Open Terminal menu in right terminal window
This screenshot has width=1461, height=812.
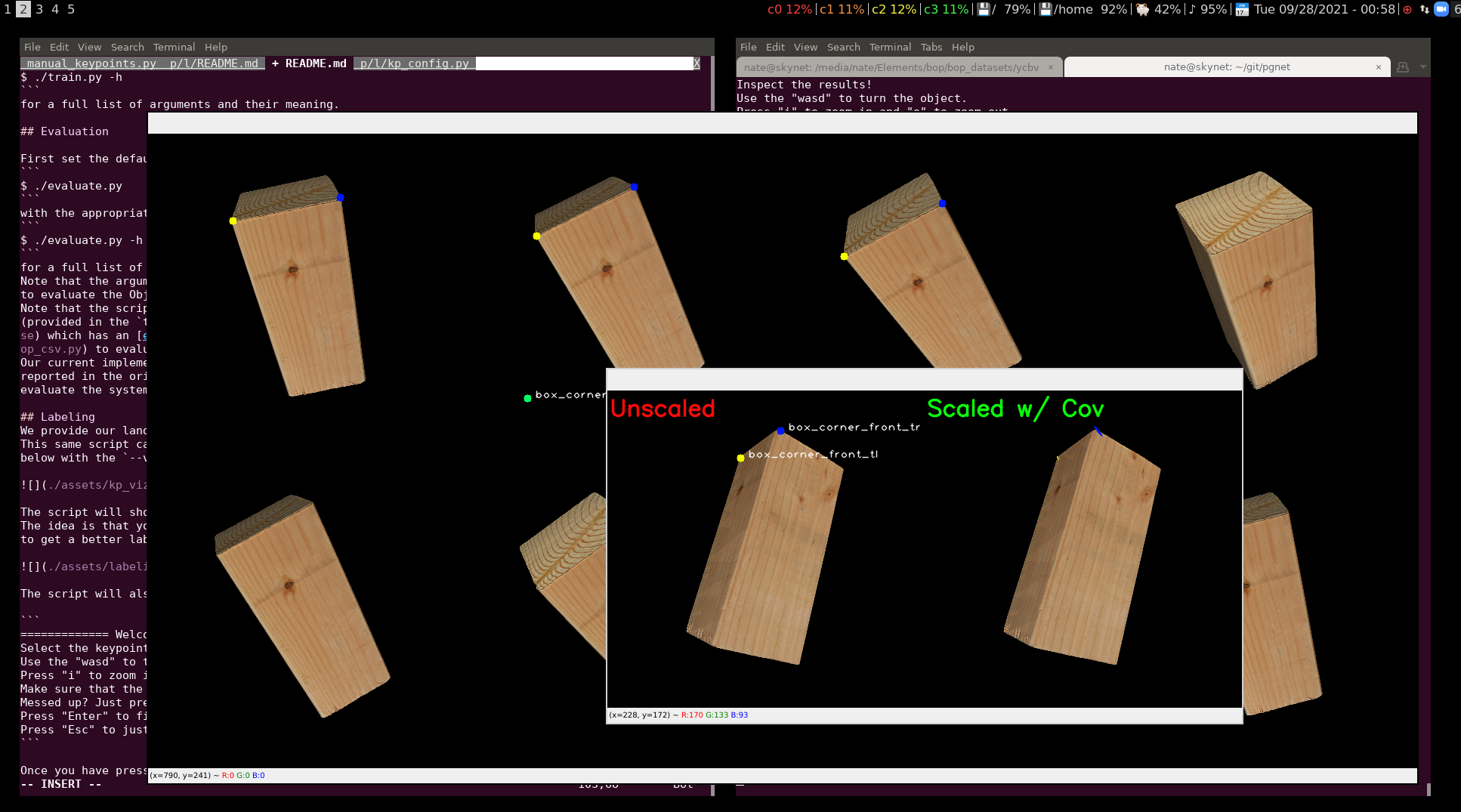click(x=890, y=47)
